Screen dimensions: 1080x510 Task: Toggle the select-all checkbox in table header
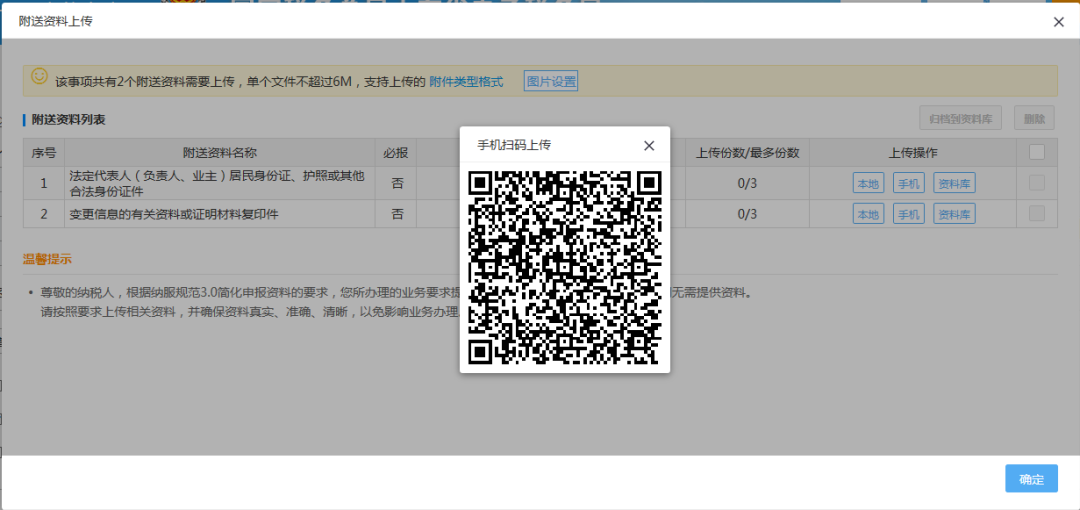(1037, 152)
